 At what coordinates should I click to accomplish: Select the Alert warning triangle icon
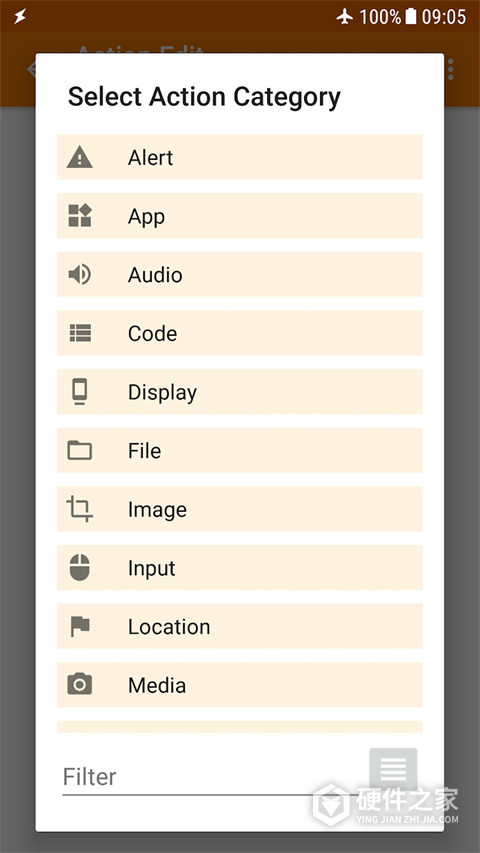(79, 157)
